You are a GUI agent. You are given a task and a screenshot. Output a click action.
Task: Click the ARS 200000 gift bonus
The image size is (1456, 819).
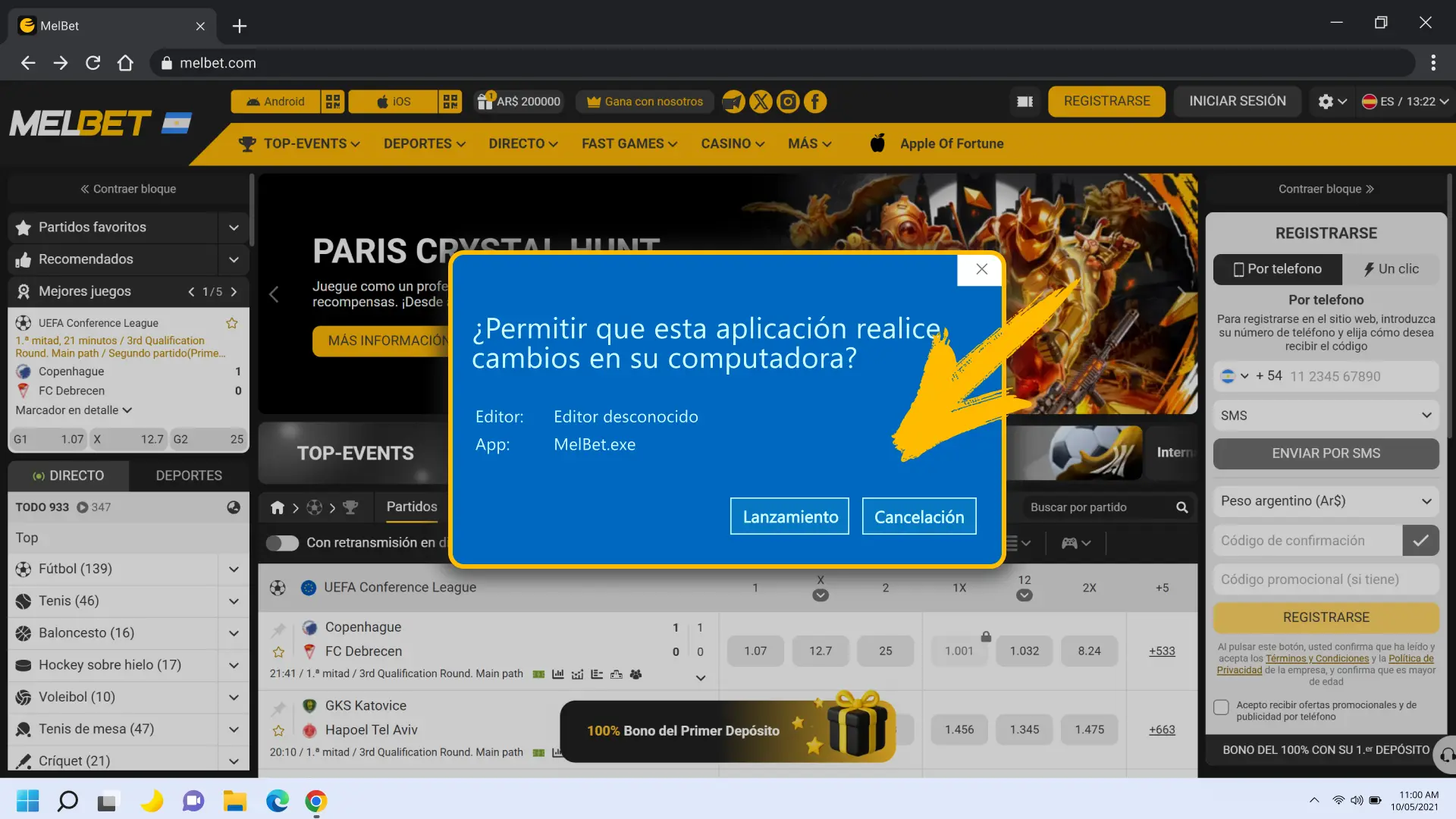(x=519, y=102)
